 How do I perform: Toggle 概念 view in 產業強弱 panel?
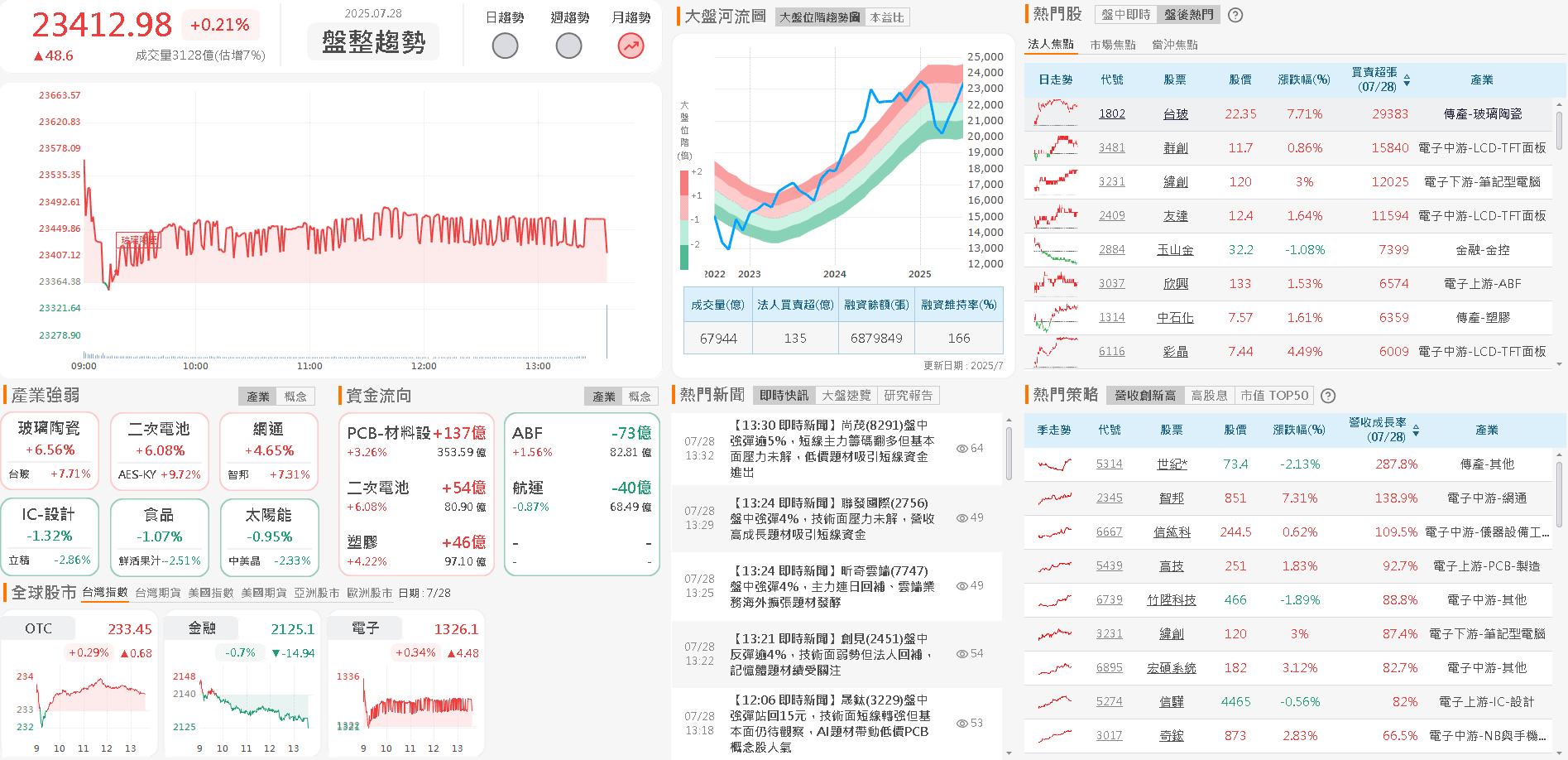(296, 396)
